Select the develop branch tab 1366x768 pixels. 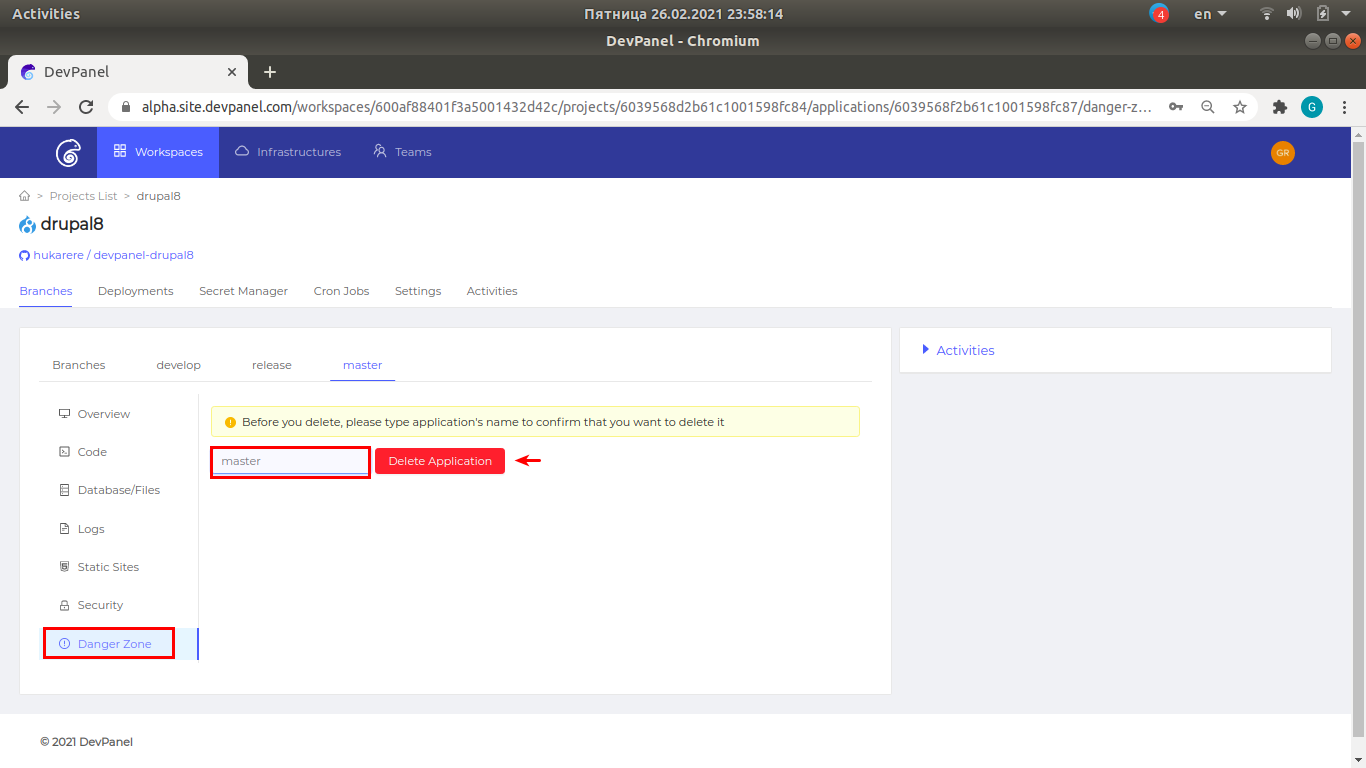point(178,364)
